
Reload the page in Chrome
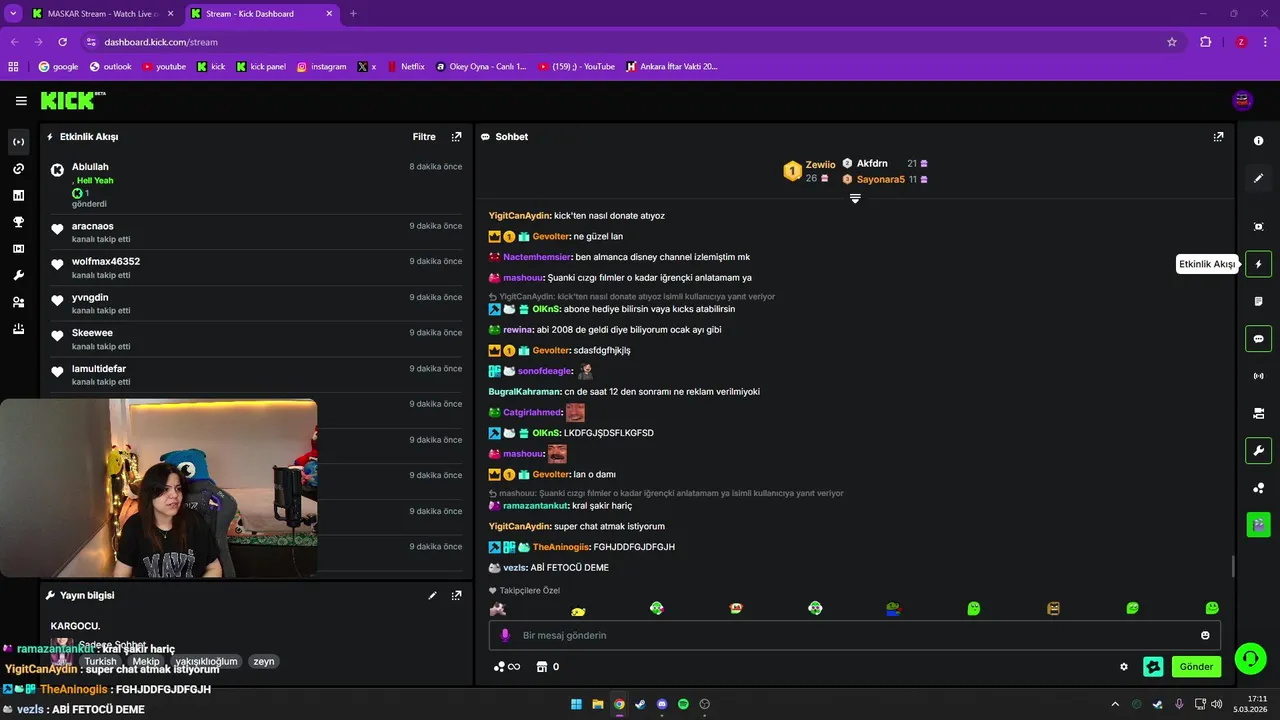pyautogui.click(x=62, y=42)
